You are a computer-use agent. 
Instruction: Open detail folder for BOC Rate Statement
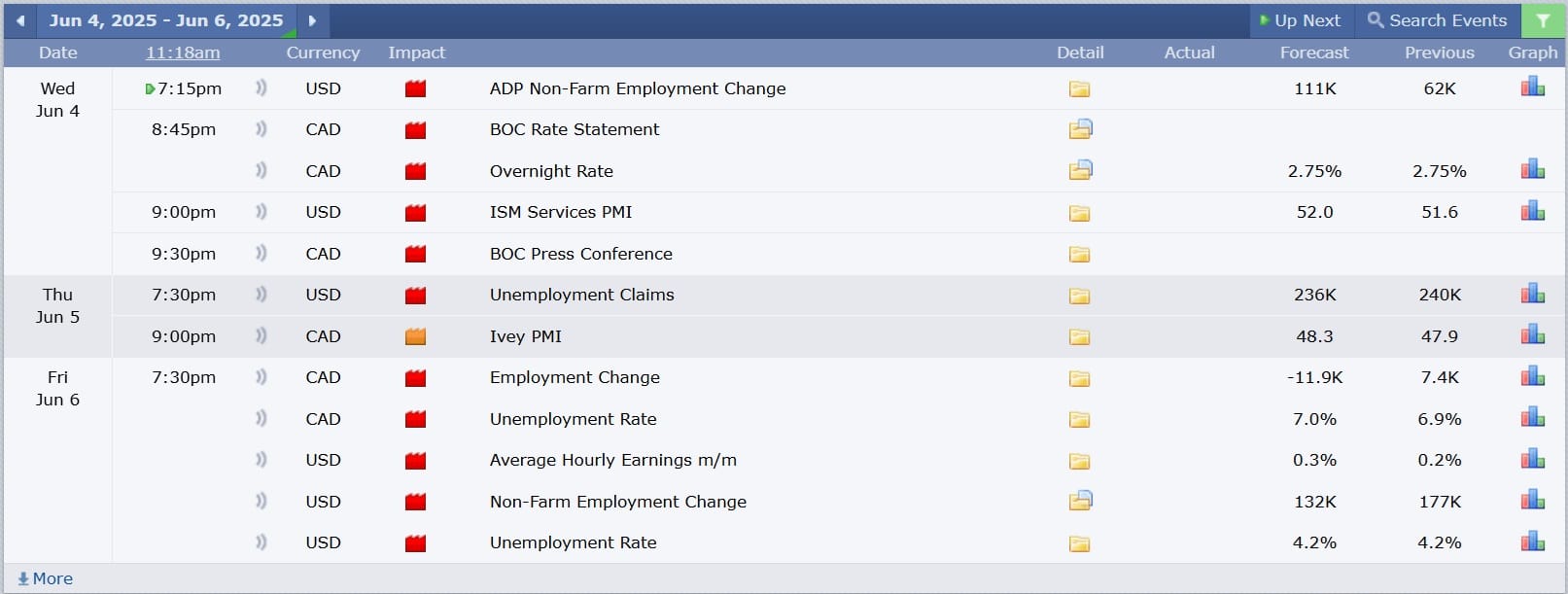[x=1080, y=129]
